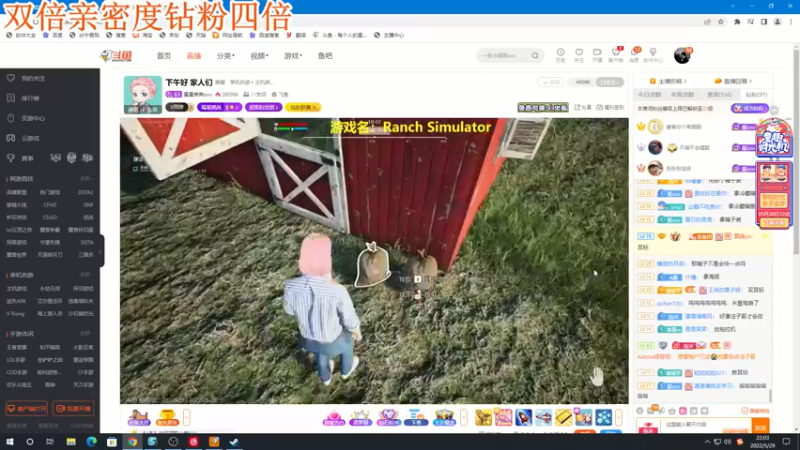Click the system volume tray icon
Viewport: 800px width, 450px height.
click(728, 442)
